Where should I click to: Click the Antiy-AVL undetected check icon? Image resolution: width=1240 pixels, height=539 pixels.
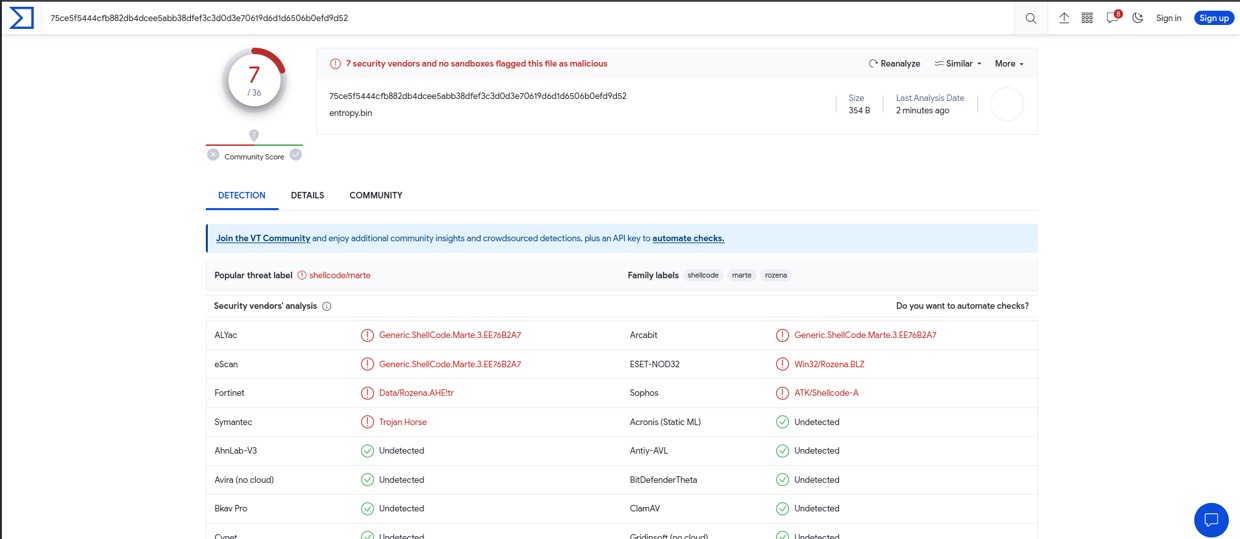782,451
